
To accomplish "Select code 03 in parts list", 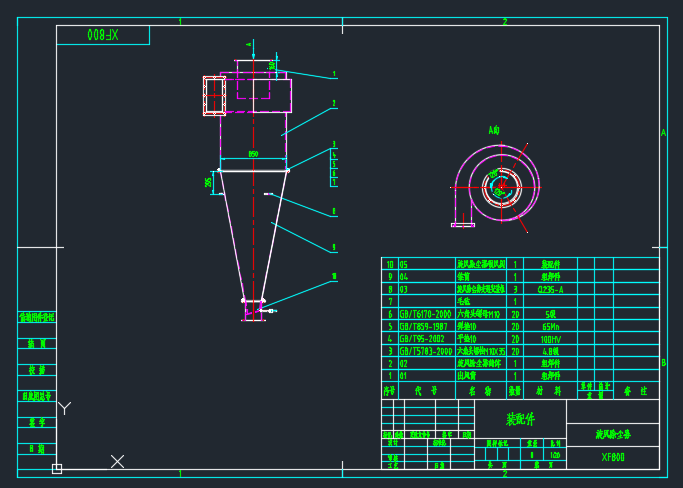I will click(403, 289).
